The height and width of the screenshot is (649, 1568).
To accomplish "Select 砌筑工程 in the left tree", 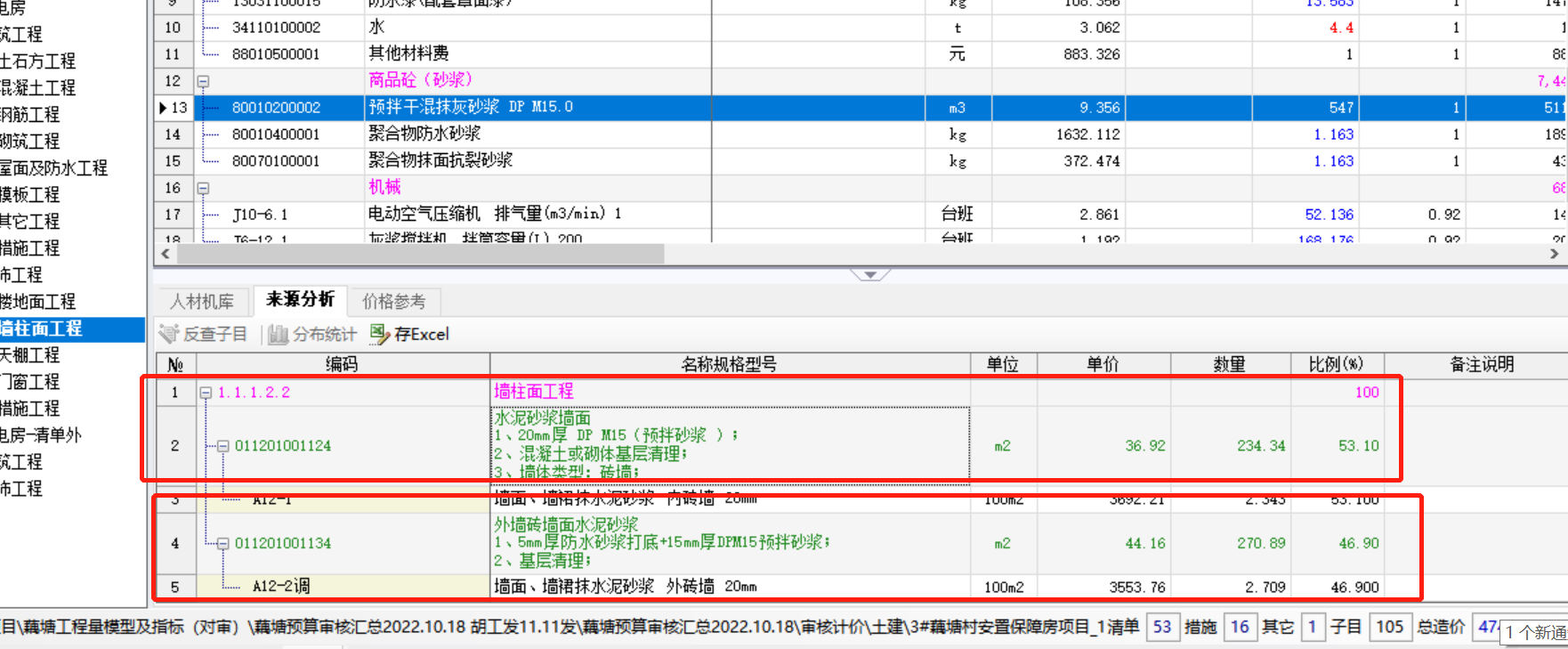I will [30, 142].
